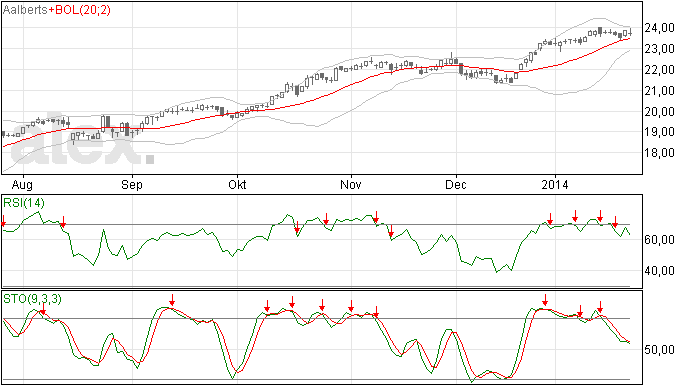Select the Okt label on time axis
The height and width of the screenshot is (387, 690).
(237, 184)
